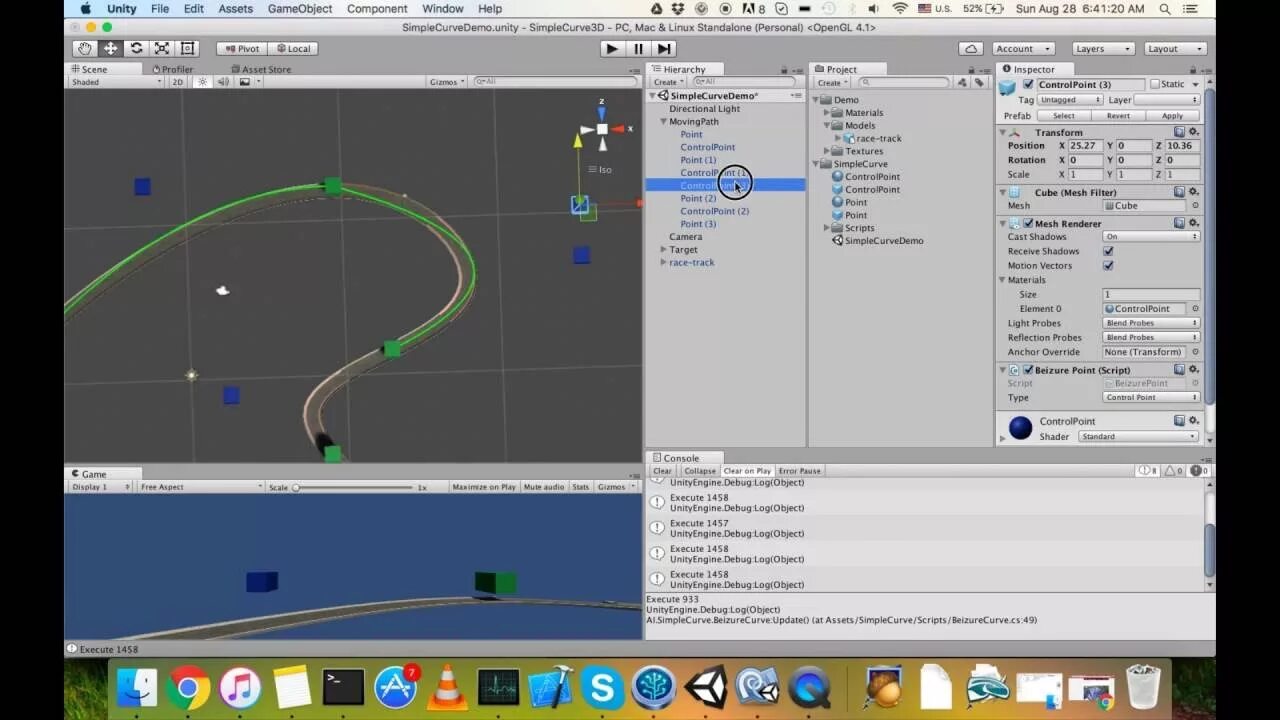Open the Window menu
The height and width of the screenshot is (720, 1280).
pyautogui.click(x=442, y=9)
